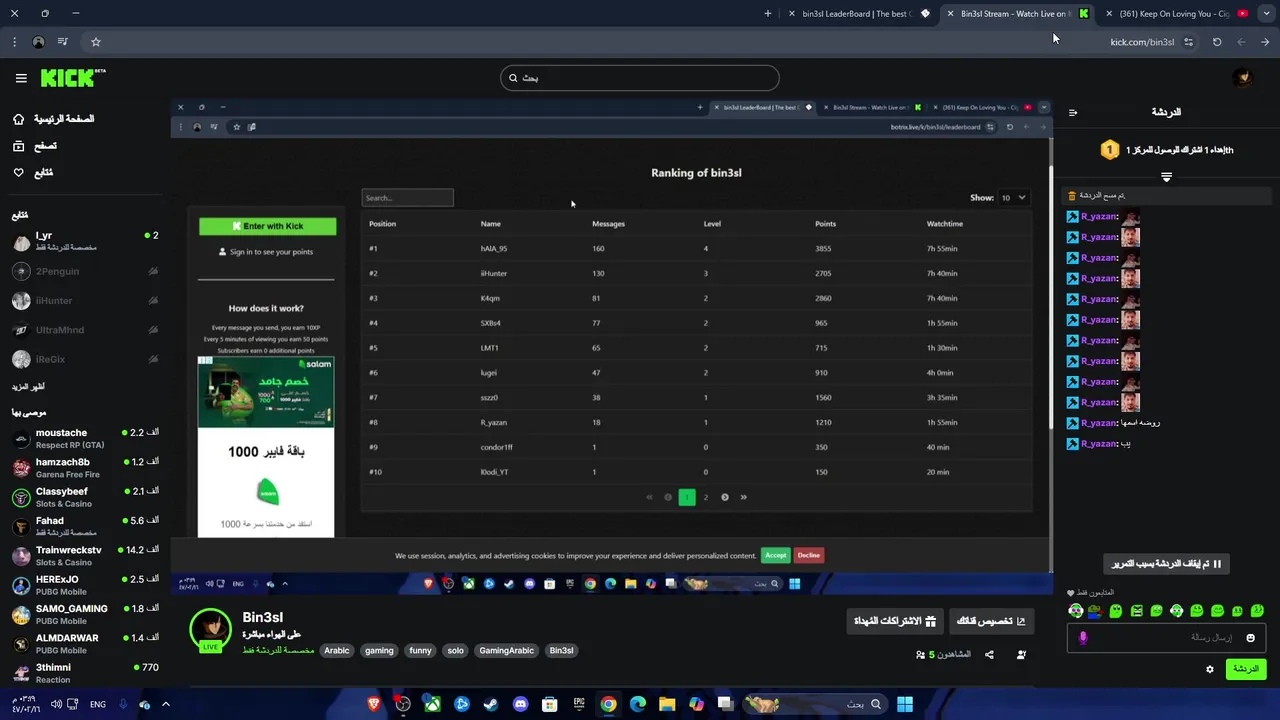Click the chat message input field
The width and height of the screenshot is (1280, 720).
click(1166, 638)
